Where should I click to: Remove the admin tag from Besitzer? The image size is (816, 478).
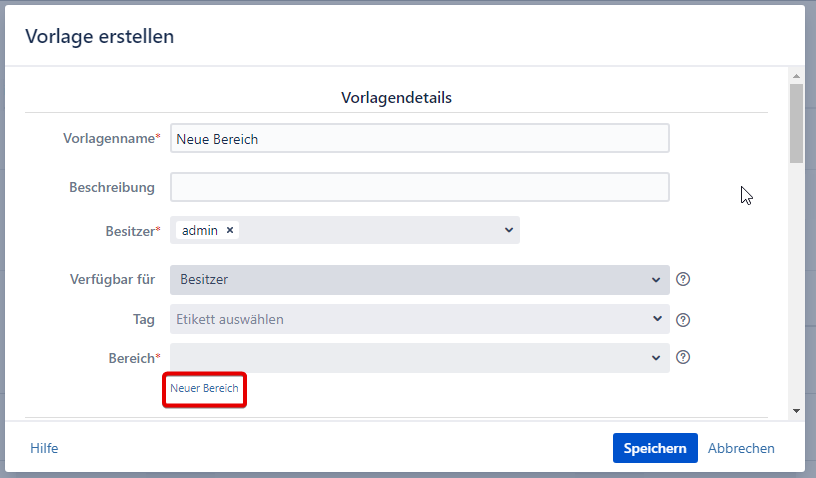[x=230, y=230]
